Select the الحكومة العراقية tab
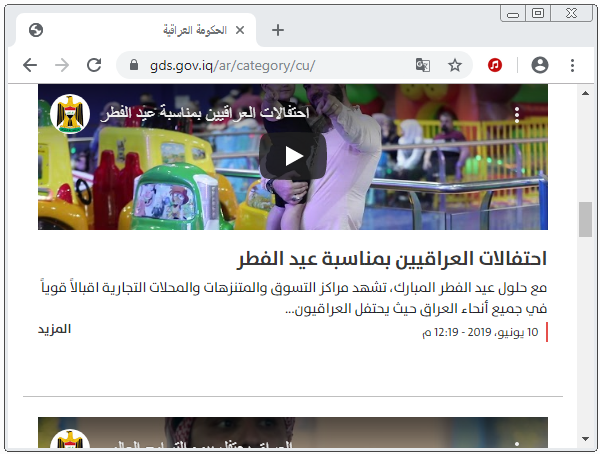600x454 pixels. tap(136, 30)
